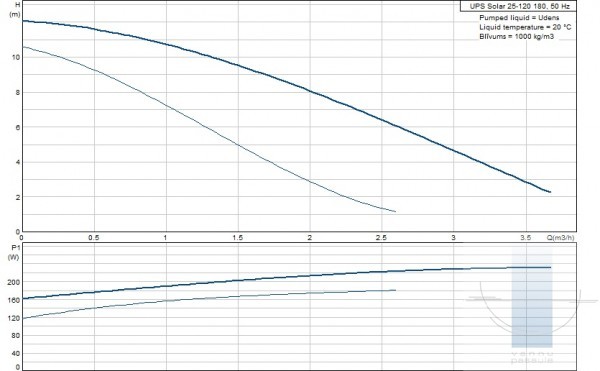Click the H (m) axis label

click(x=16, y=10)
